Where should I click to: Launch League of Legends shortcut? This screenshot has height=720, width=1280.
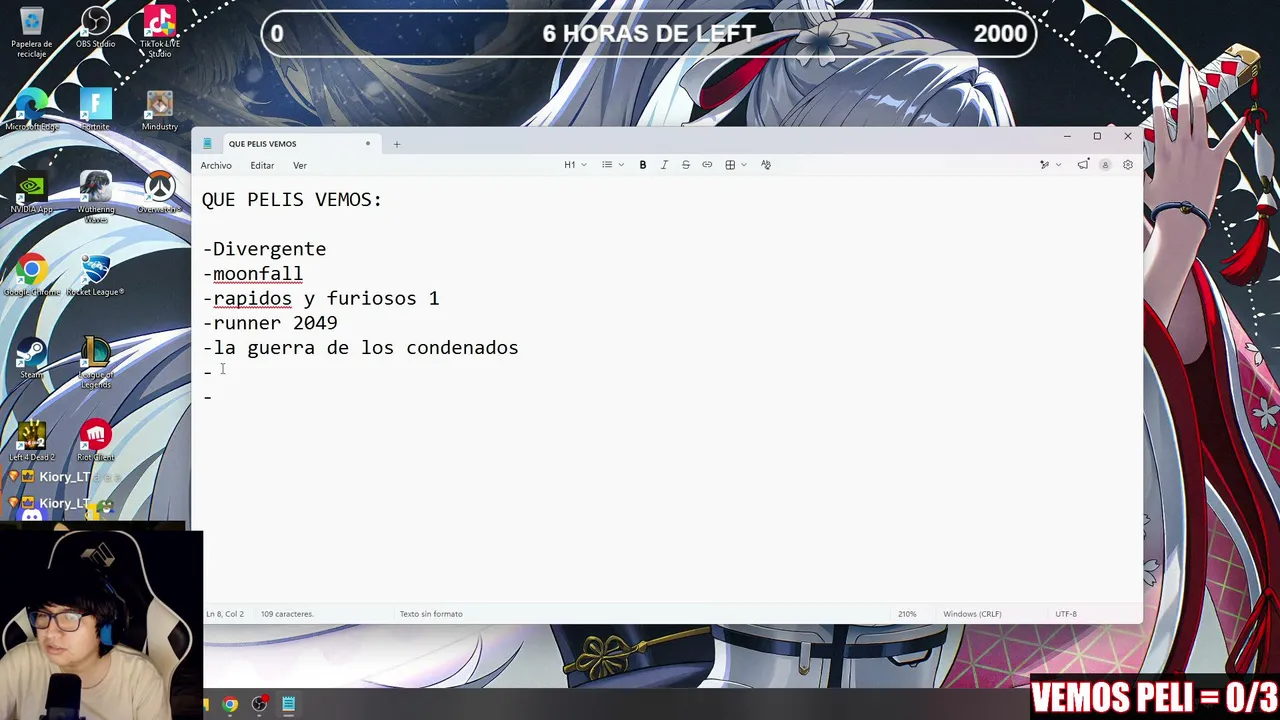click(x=95, y=362)
